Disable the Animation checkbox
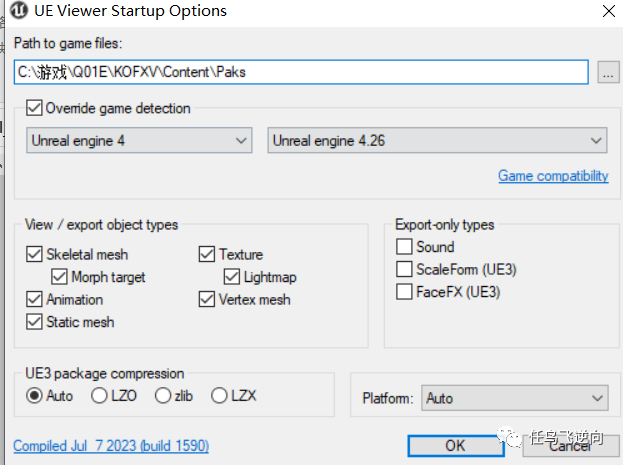Screen dimensions: 623x465 34,299
